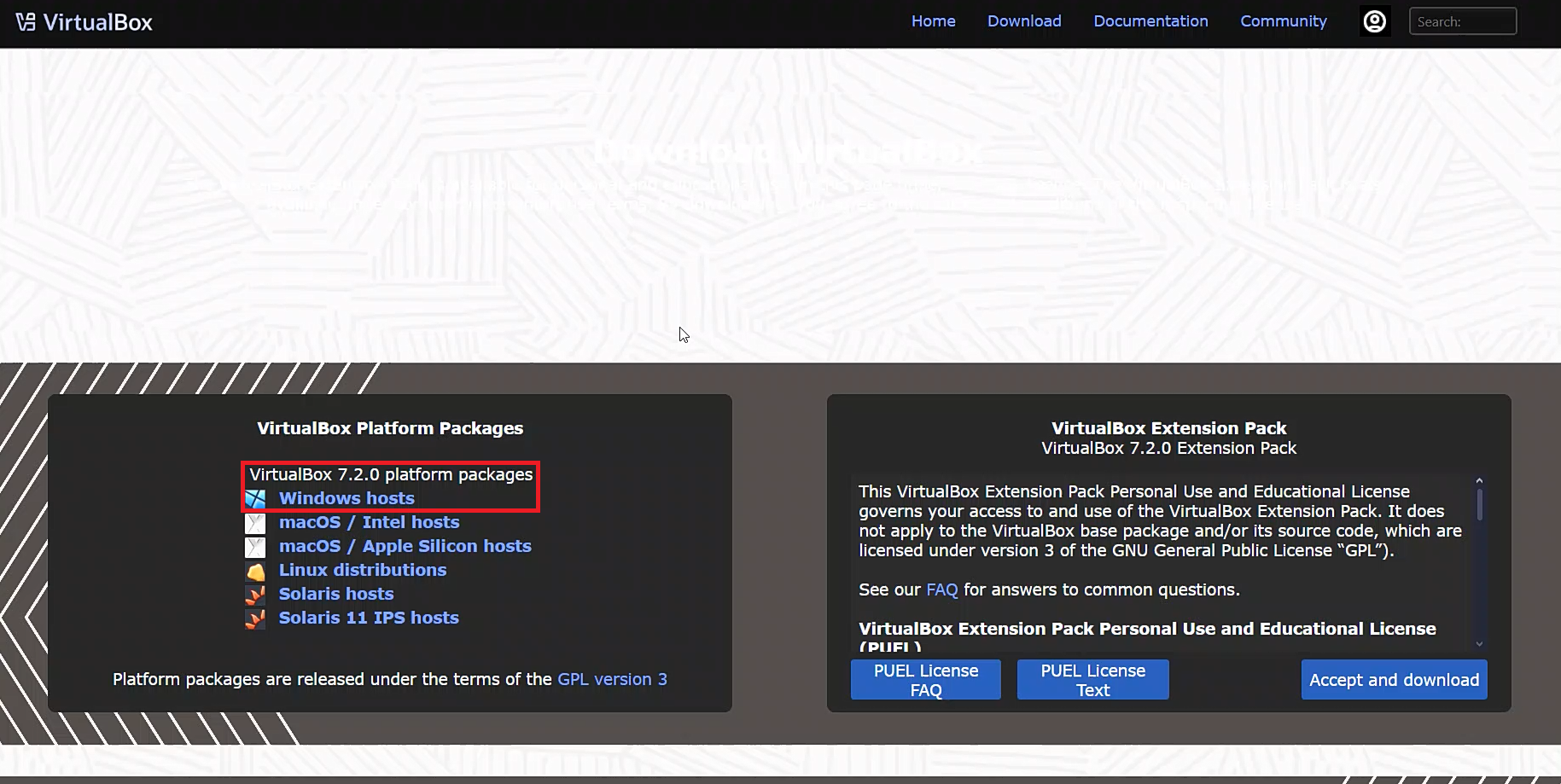1561x784 pixels.
Task: Open macOS / Apple Silicon hosts link
Action: pos(405,546)
